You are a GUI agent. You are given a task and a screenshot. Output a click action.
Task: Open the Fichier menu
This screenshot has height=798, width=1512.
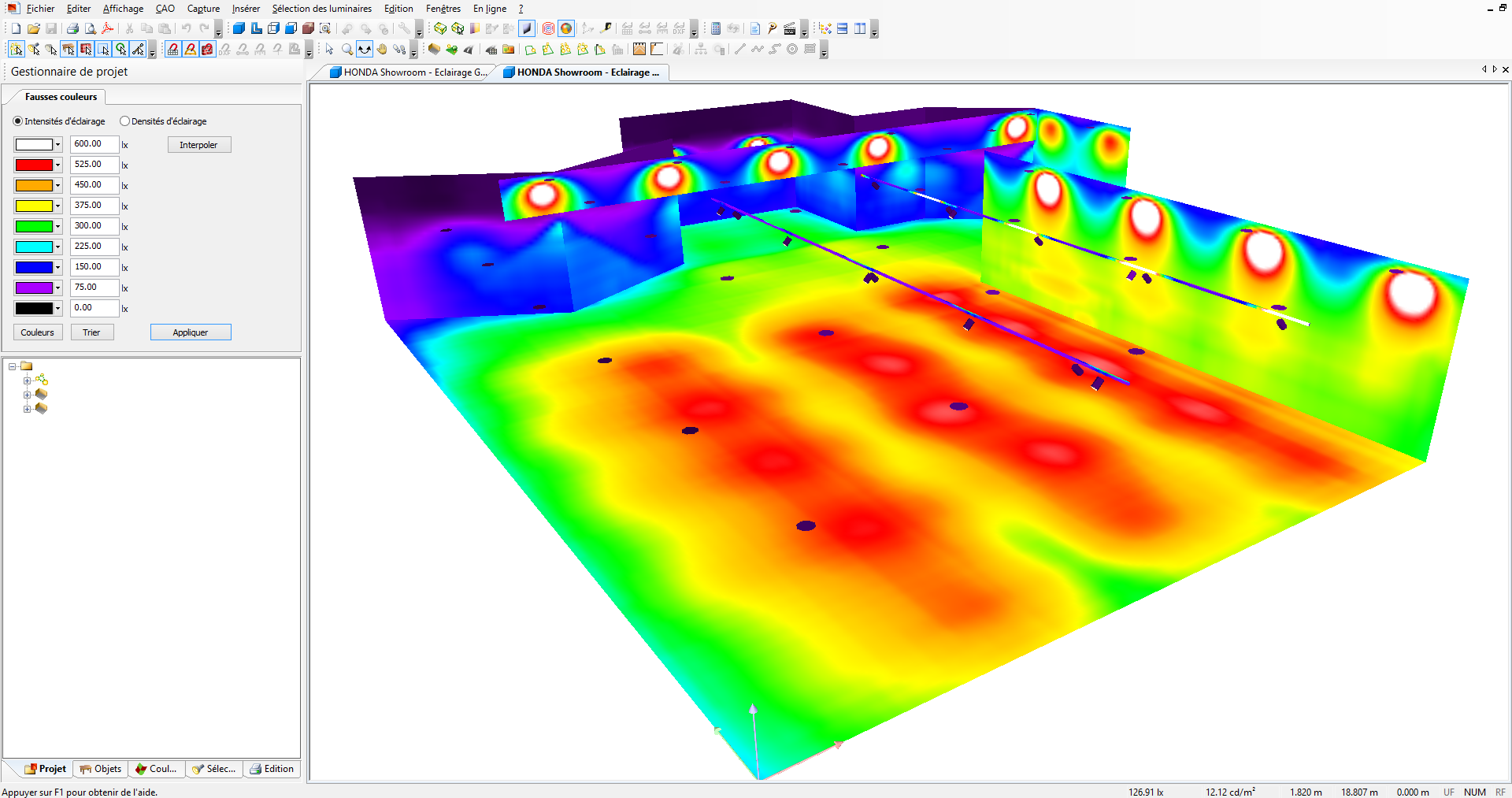[40, 9]
